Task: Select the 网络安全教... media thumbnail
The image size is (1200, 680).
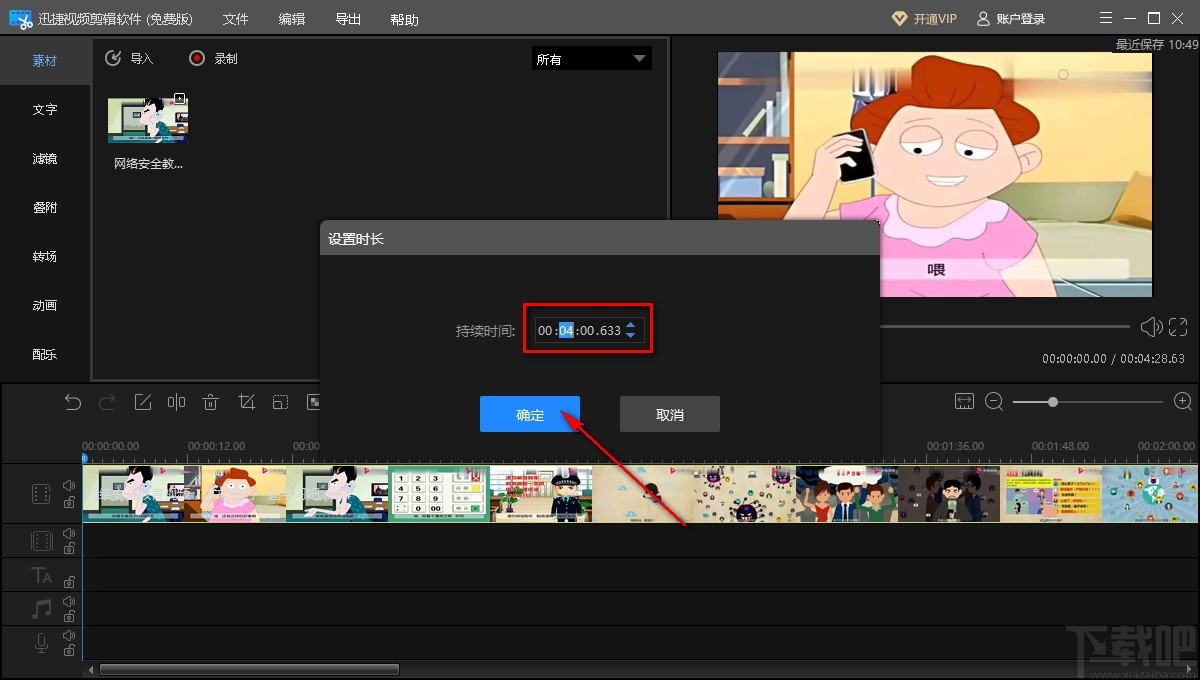Action: click(148, 120)
